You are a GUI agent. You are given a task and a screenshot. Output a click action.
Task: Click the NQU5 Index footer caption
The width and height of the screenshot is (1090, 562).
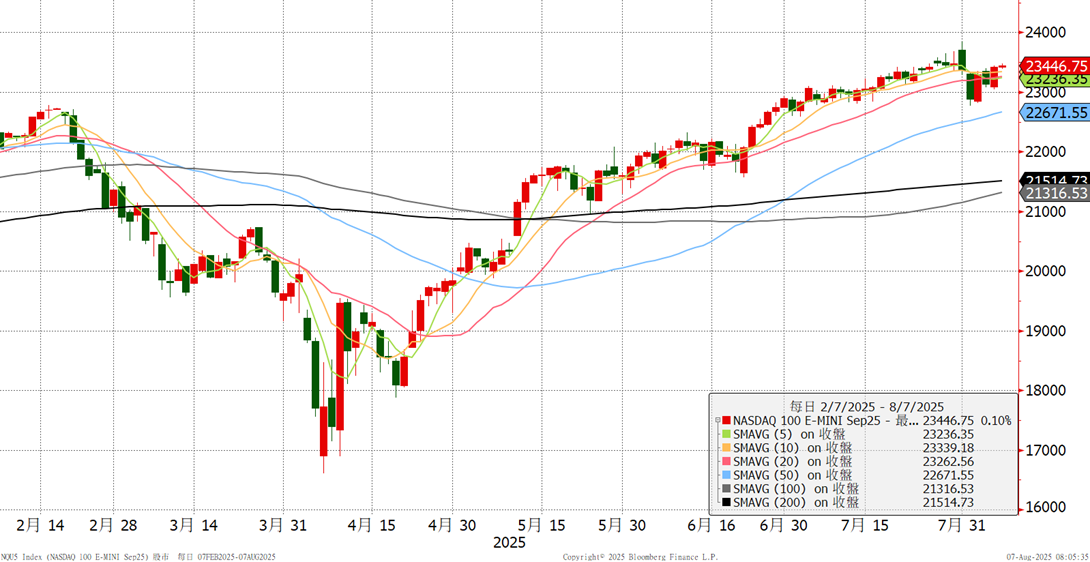click(138, 557)
